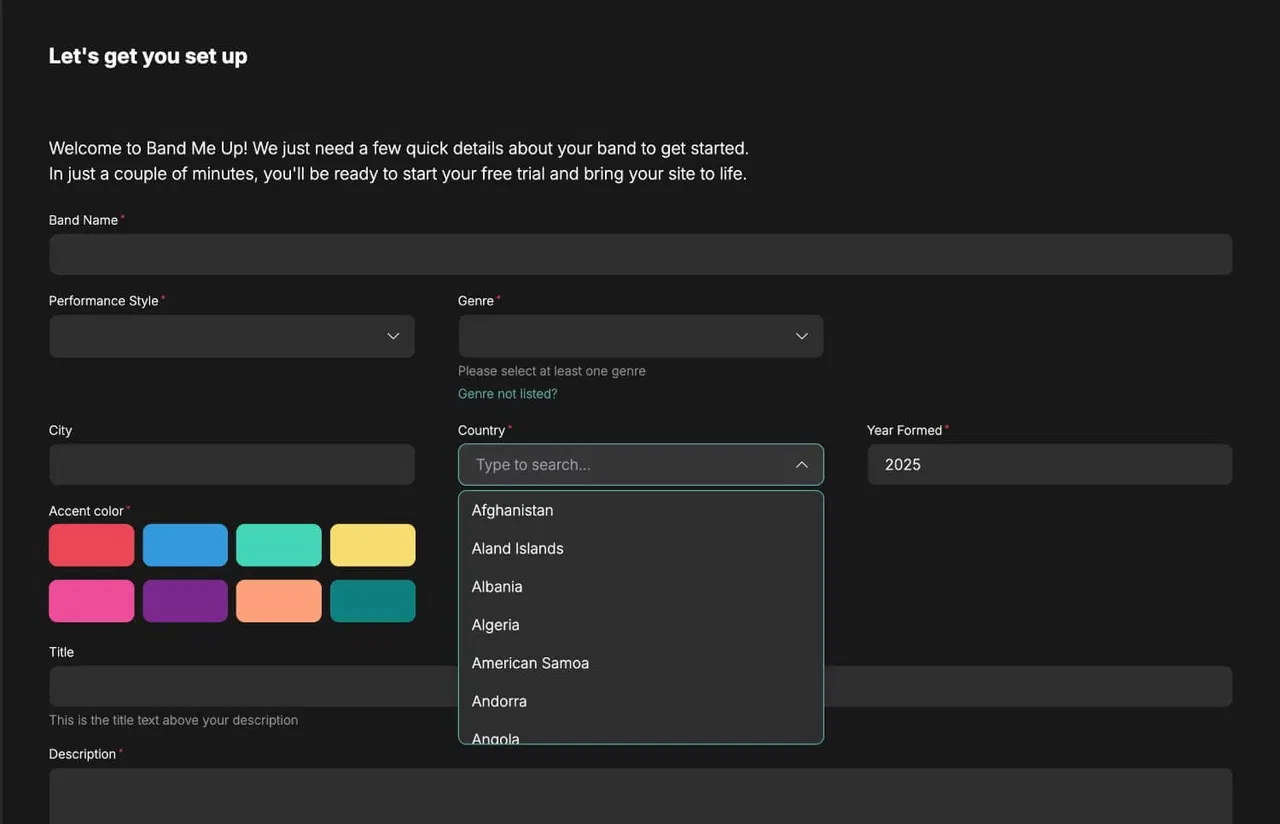Select the dark teal accent color
The image size is (1280, 824).
(x=372, y=600)
